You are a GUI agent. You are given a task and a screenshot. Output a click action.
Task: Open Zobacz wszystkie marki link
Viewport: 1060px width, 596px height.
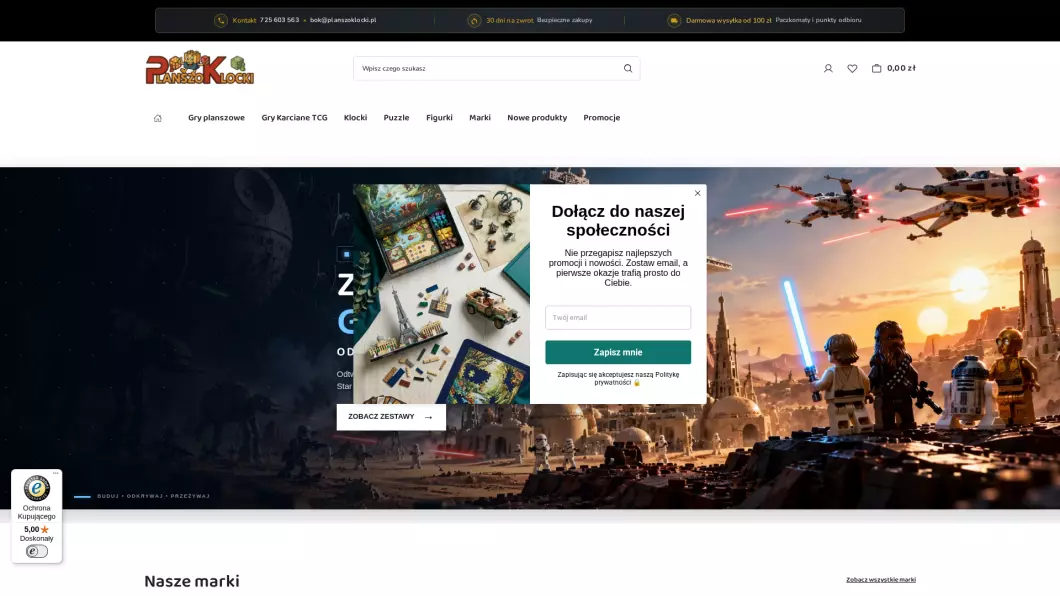[x=880, y=580]
